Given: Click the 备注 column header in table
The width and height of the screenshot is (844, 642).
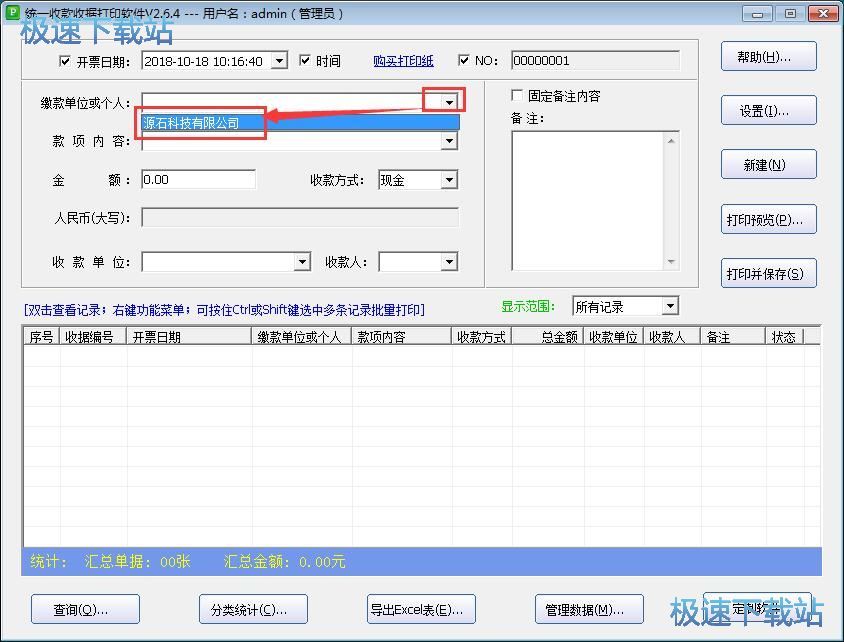Looking at the screenshot, I should point(733,337).
